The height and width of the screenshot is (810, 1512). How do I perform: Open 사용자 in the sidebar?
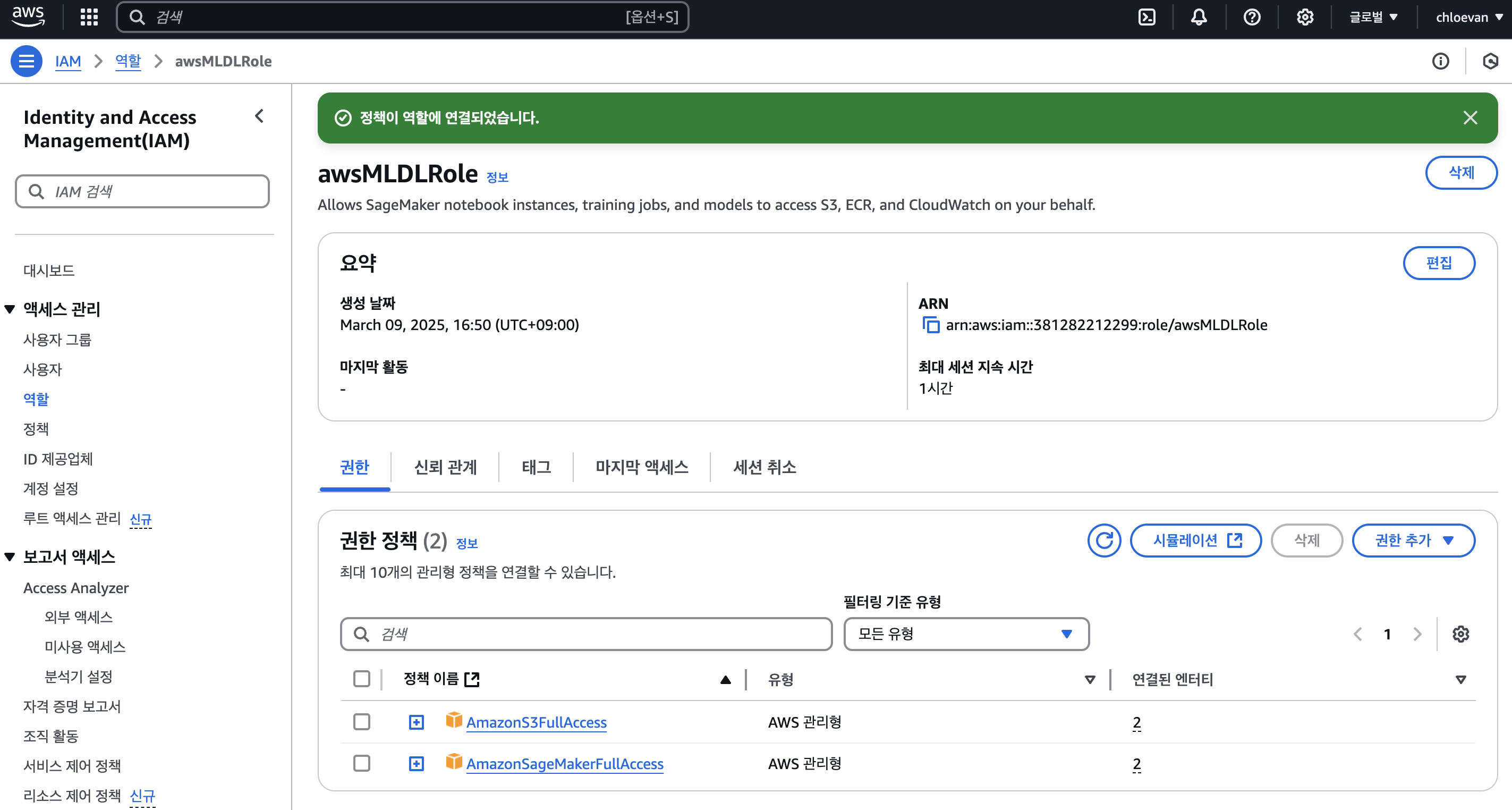click(43, 369)
